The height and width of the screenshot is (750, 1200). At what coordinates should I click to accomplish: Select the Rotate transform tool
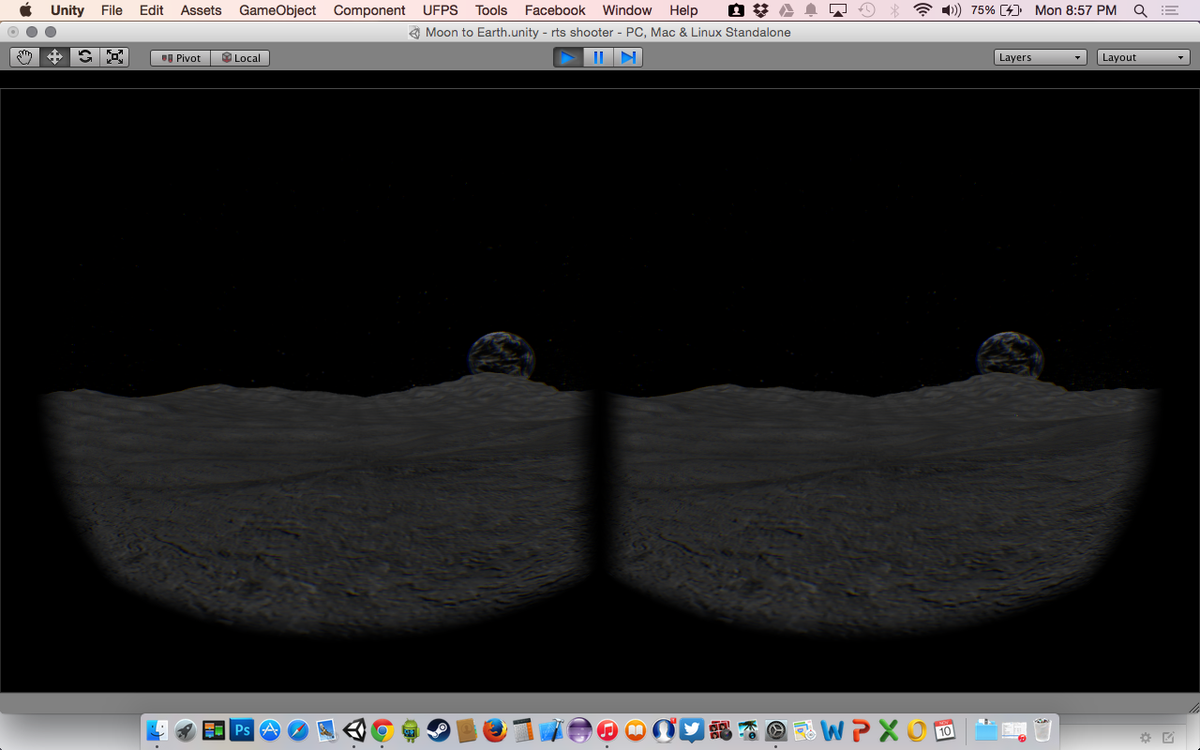[x=85, y=57]
